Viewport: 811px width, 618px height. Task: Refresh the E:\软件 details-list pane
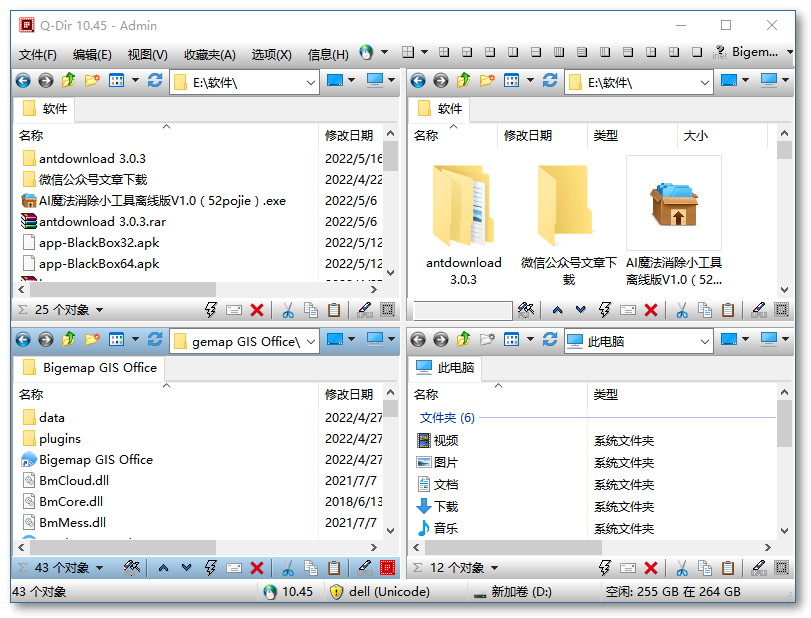pyautogui.click(x=155, y=81)
